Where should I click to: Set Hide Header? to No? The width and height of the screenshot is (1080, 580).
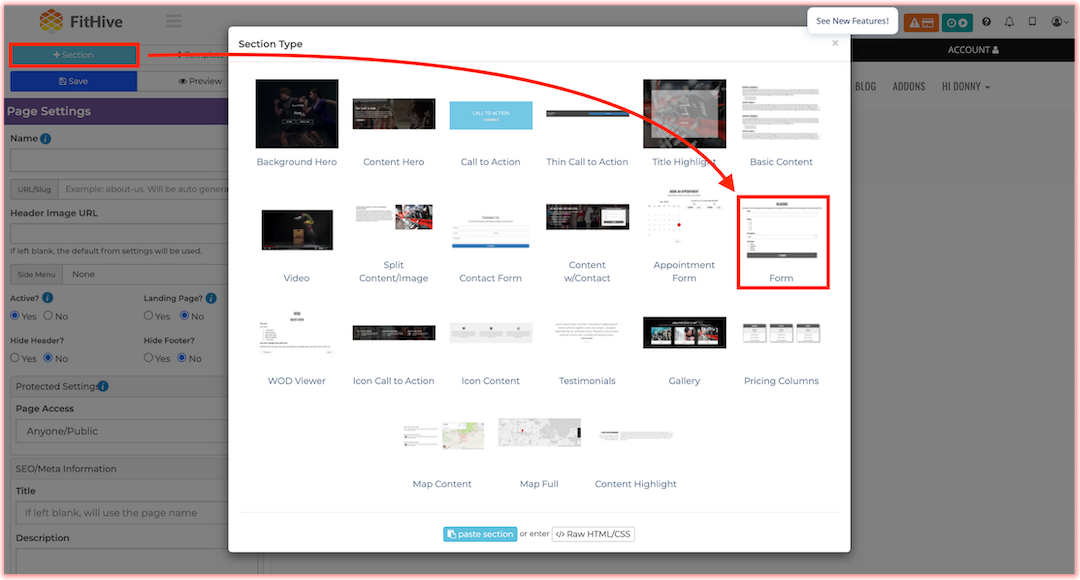tap(48, 358)
